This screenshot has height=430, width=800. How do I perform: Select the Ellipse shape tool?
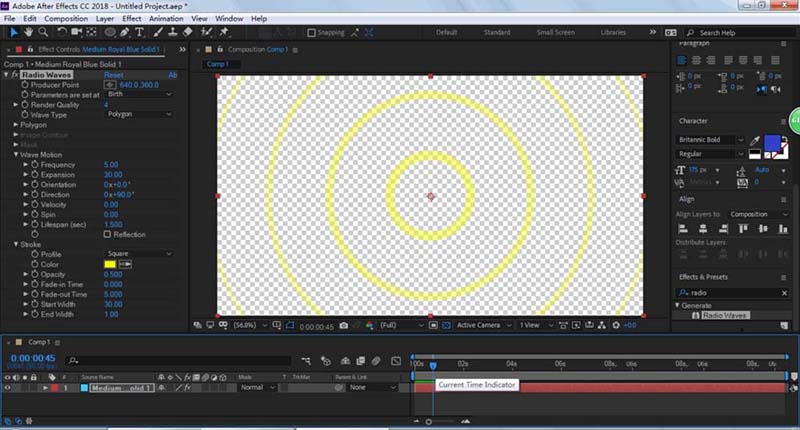109,32
